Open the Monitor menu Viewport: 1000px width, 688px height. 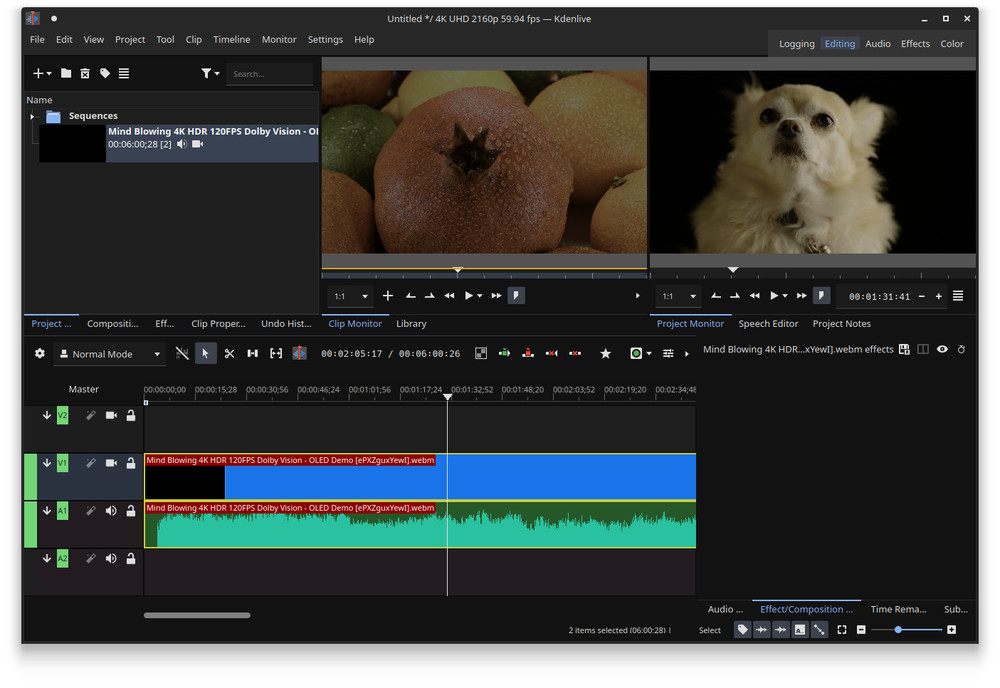pyautogui.click(x=279, y=40)
